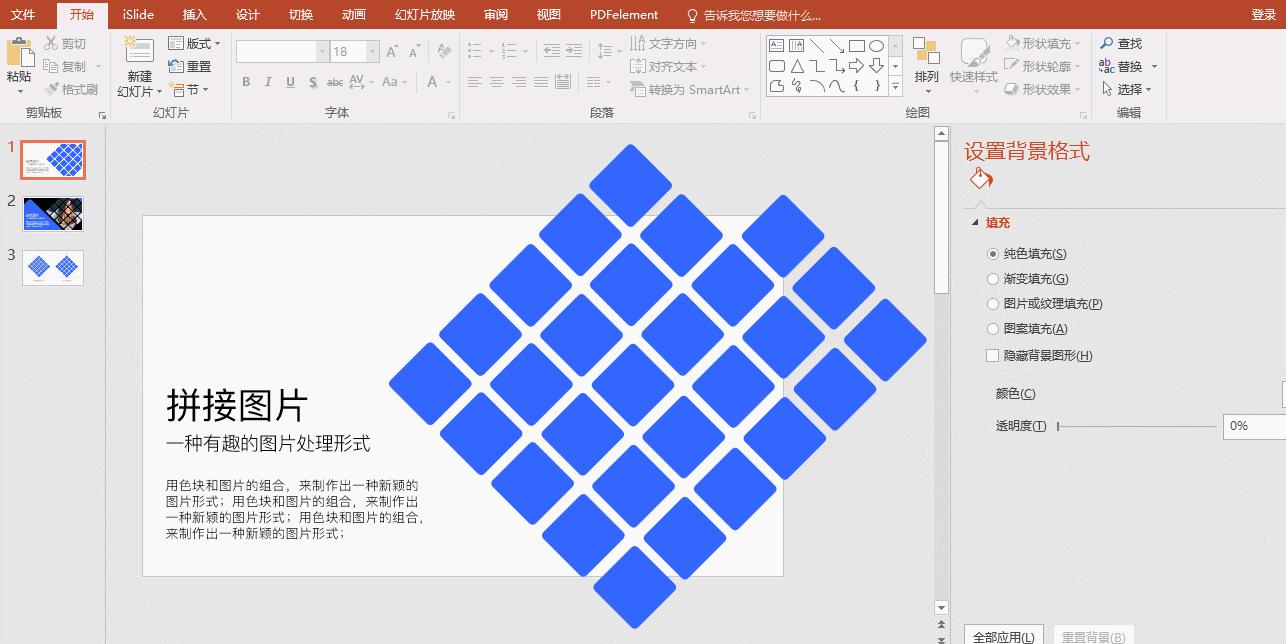Click the 全部应用(L) button
1286x644 pixels.
click(1003, 635)
